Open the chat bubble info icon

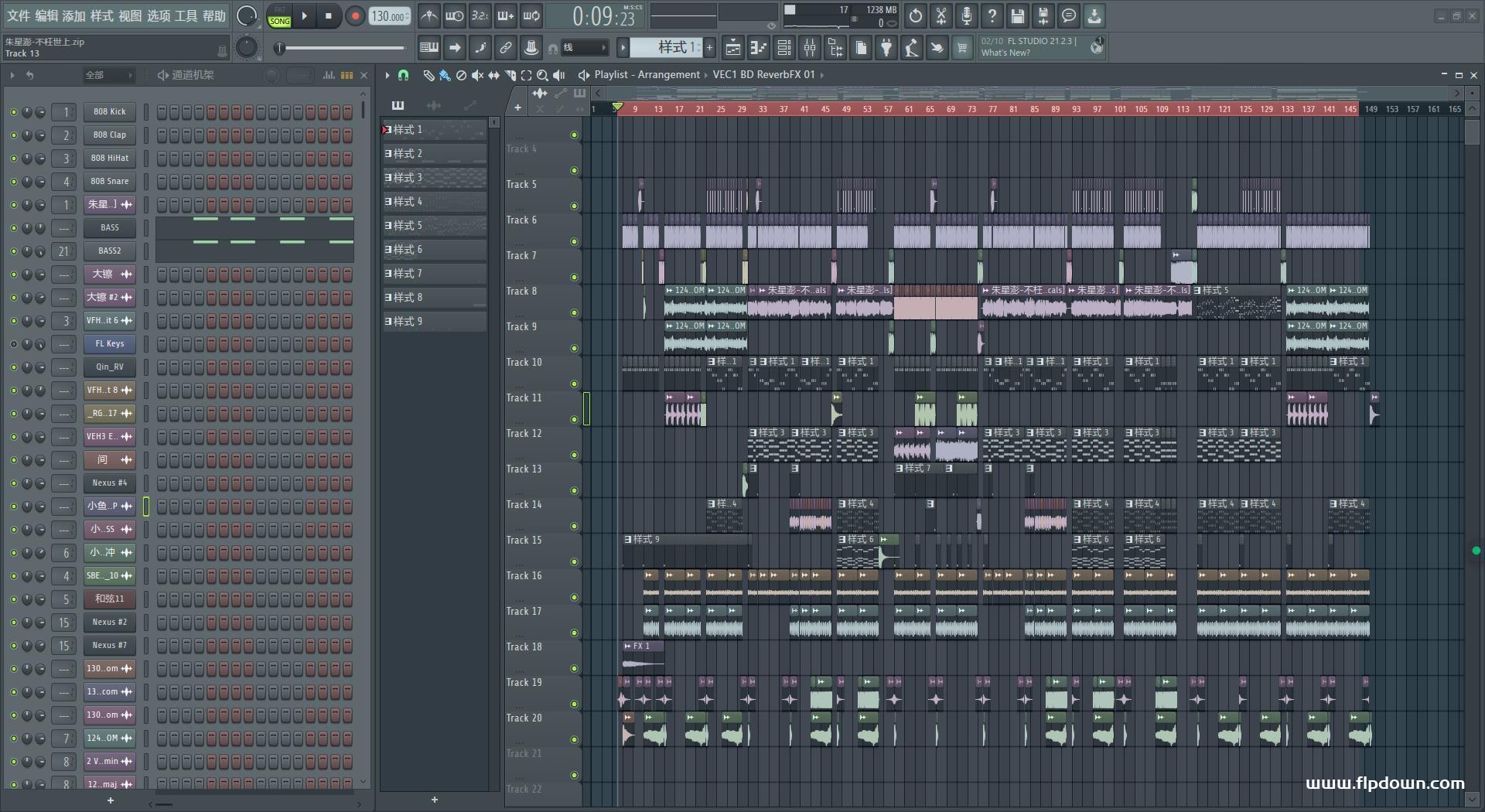(x=1069, y=15)
